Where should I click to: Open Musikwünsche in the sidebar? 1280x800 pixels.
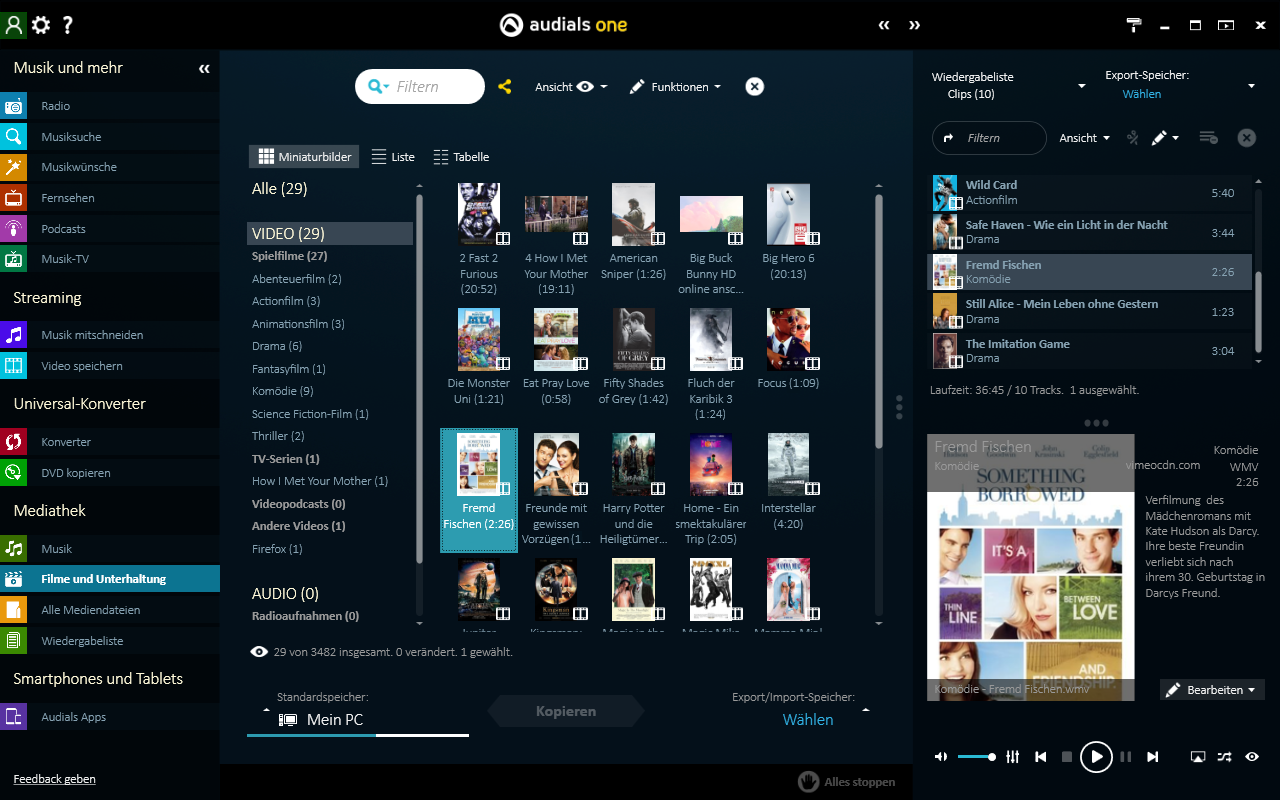pyautogui.click(x=110, y=167)
